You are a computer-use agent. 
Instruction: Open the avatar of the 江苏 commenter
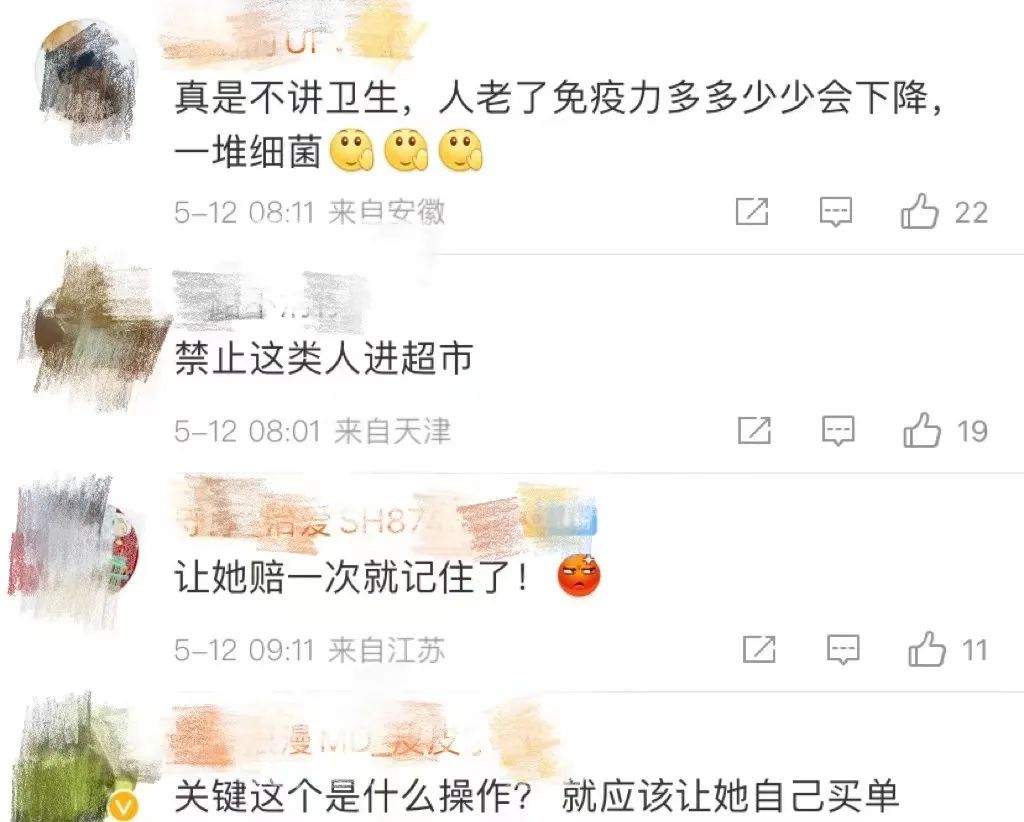pos(73,548)
